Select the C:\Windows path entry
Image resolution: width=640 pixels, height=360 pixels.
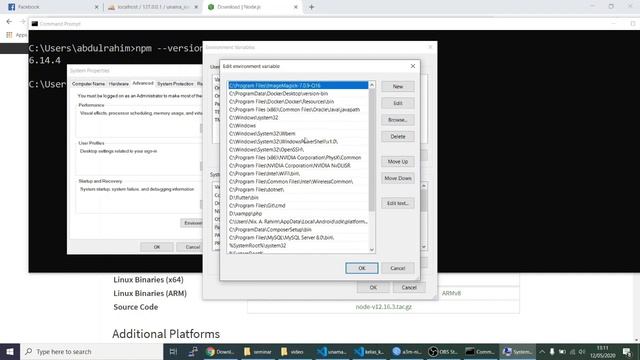pos(298,126)
